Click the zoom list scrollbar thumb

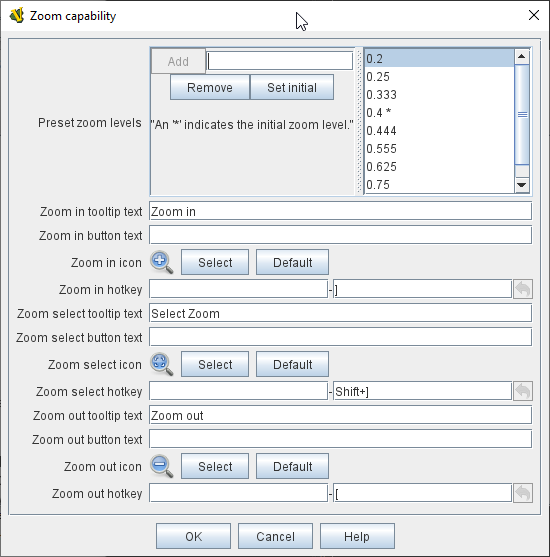pyautogui.click(x=522, y=114)
